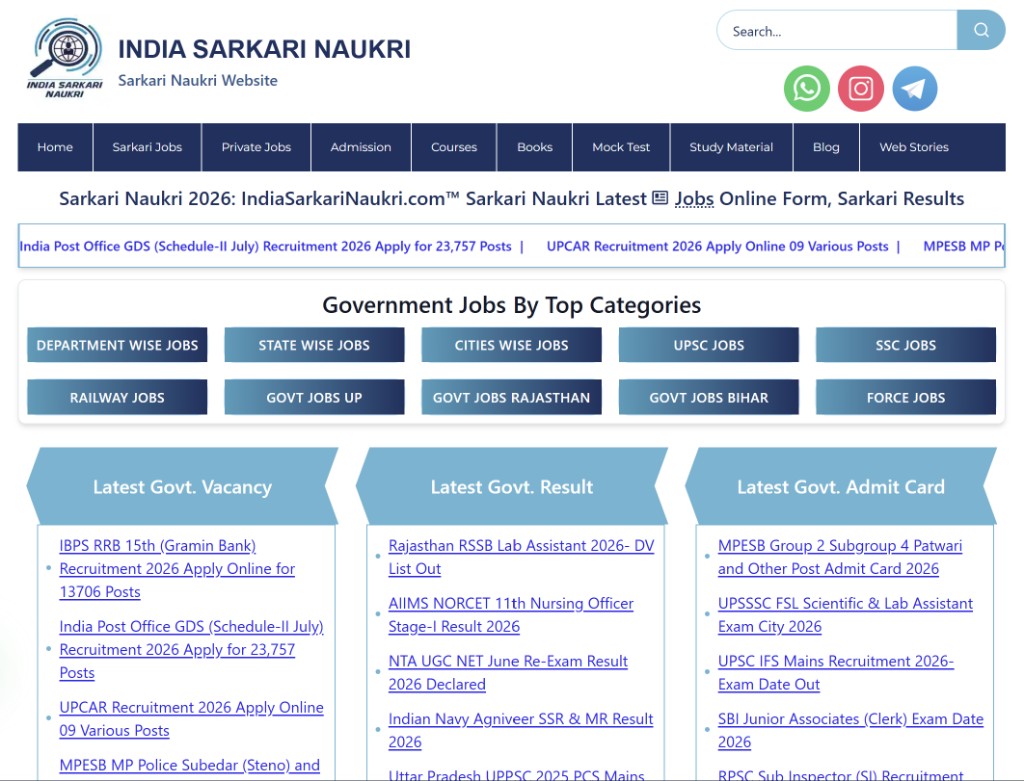This screenshot has height=781, width=1024.
Task: Open ticker link India Post Office GDS
Action: [x=265, y=246]
